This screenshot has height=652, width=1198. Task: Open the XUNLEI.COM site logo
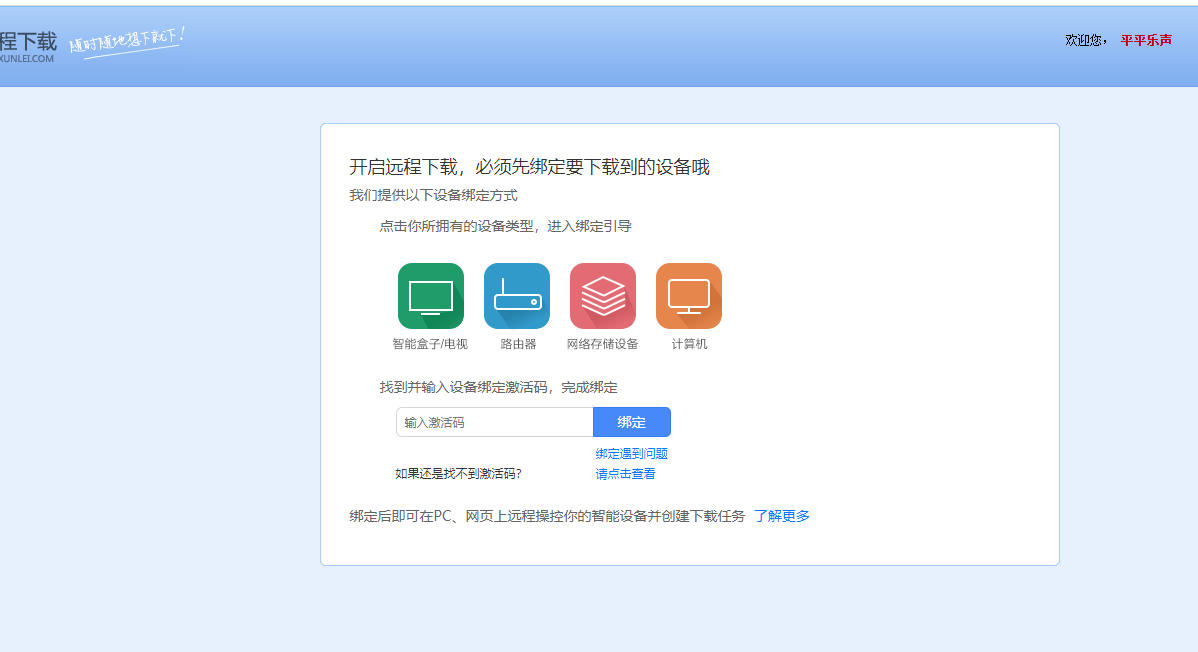pos(27,58)
